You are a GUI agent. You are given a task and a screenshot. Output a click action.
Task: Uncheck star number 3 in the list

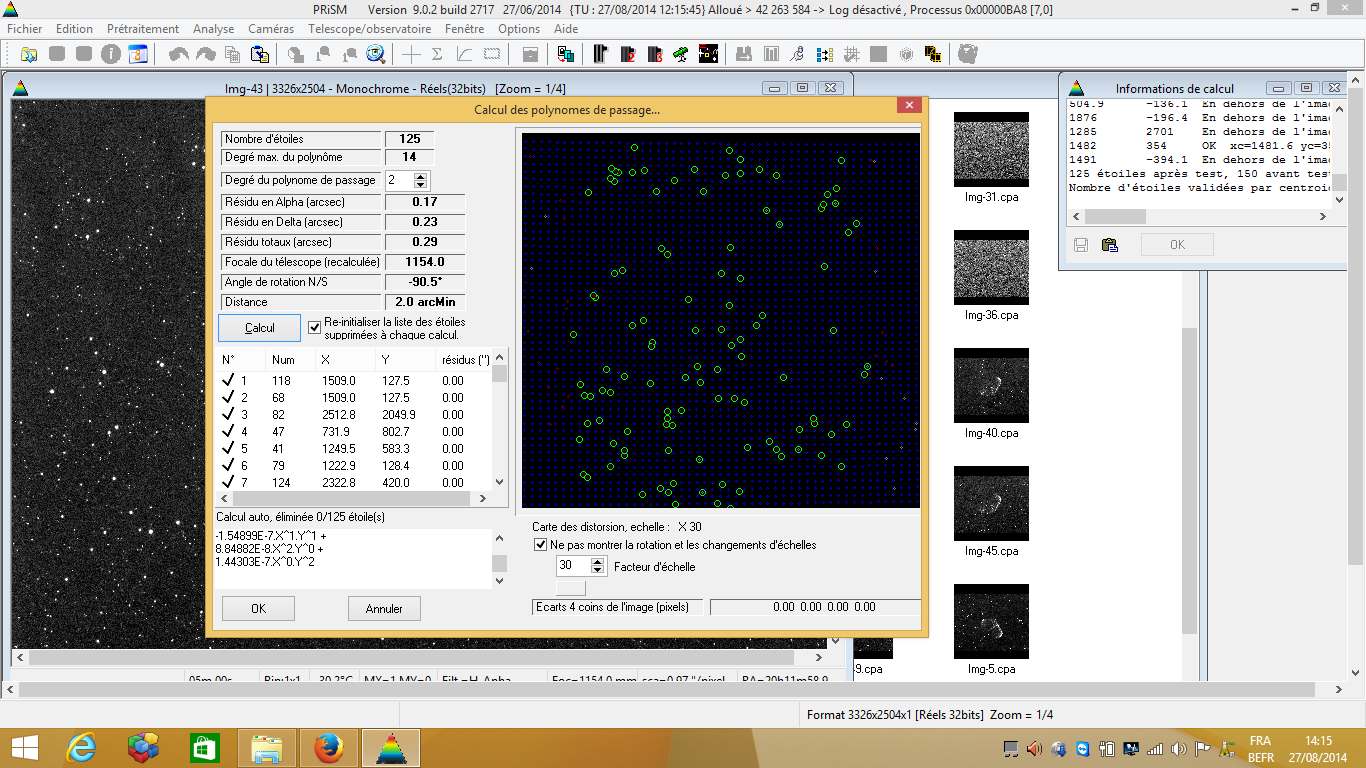(228, 414)
